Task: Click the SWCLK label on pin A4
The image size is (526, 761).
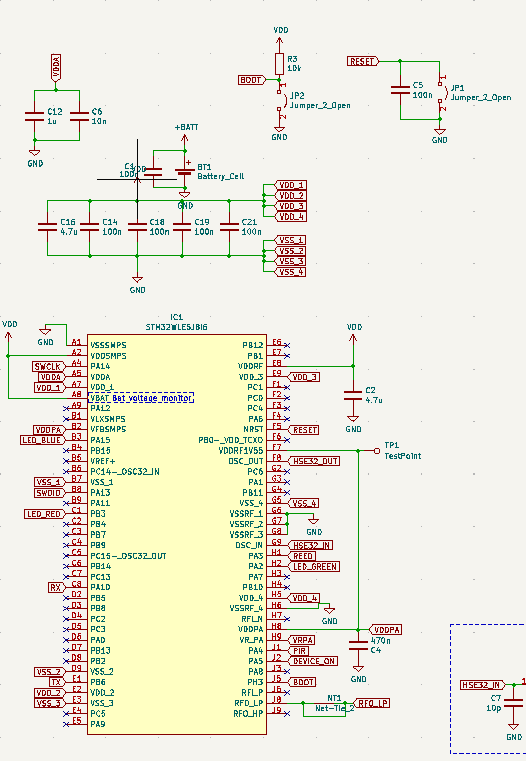Action: [x=49, y=366]
